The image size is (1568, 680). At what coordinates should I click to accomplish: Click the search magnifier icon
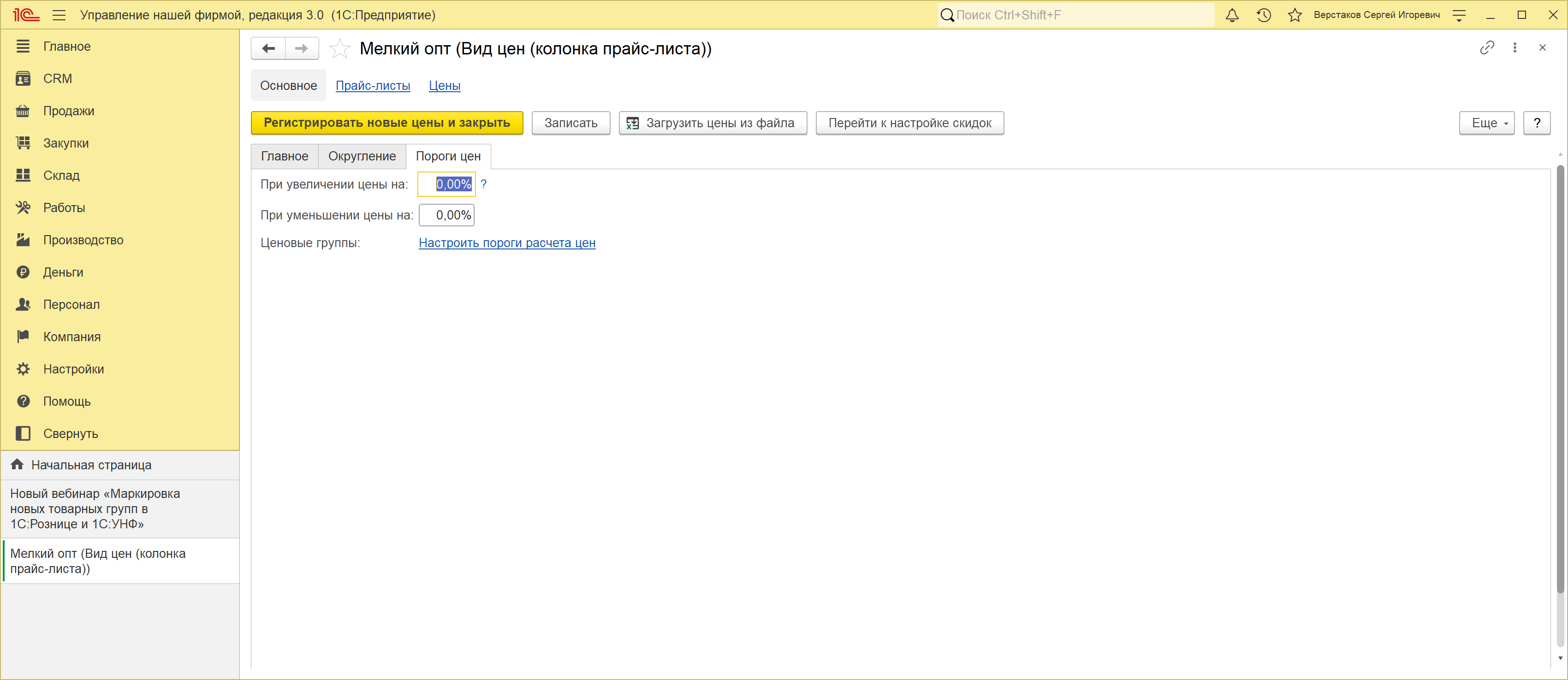tap(947, 15)
